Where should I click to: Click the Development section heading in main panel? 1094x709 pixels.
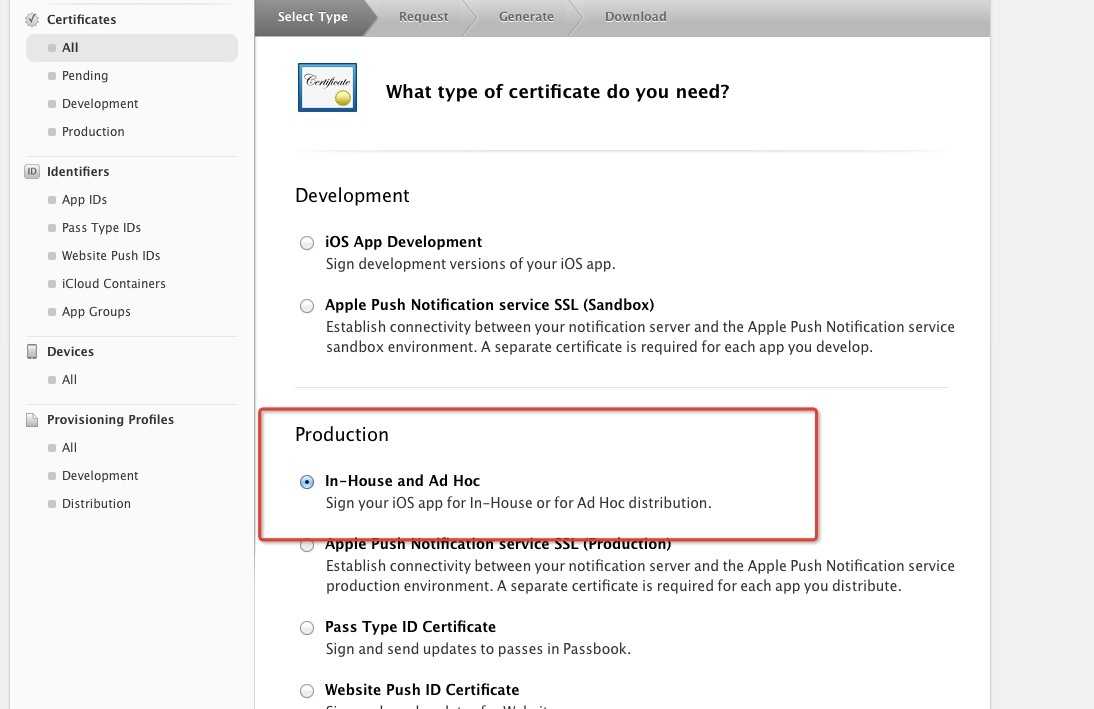(352, 195)
